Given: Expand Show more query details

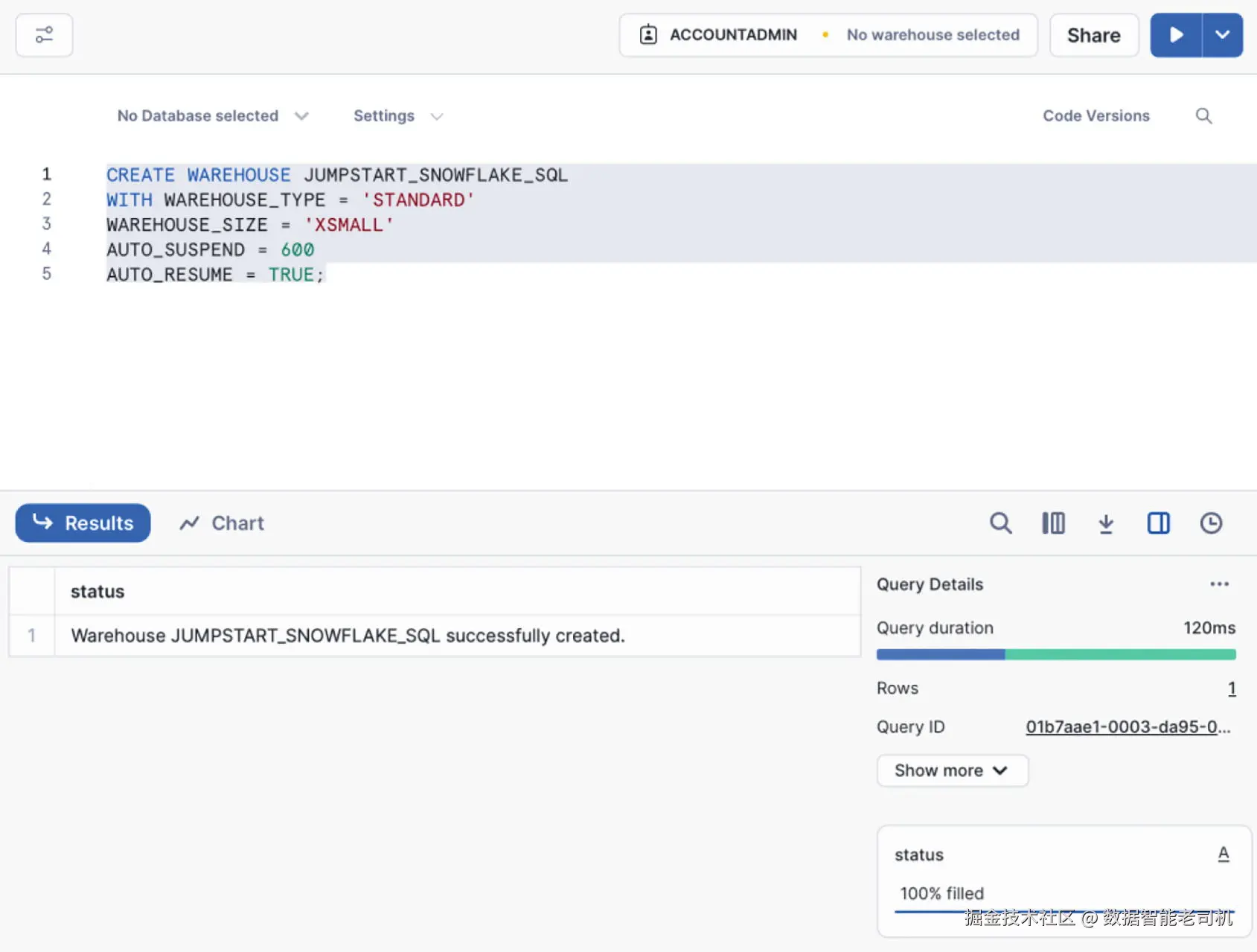Looking at the screenshot, I should click(x=953, y=770).
